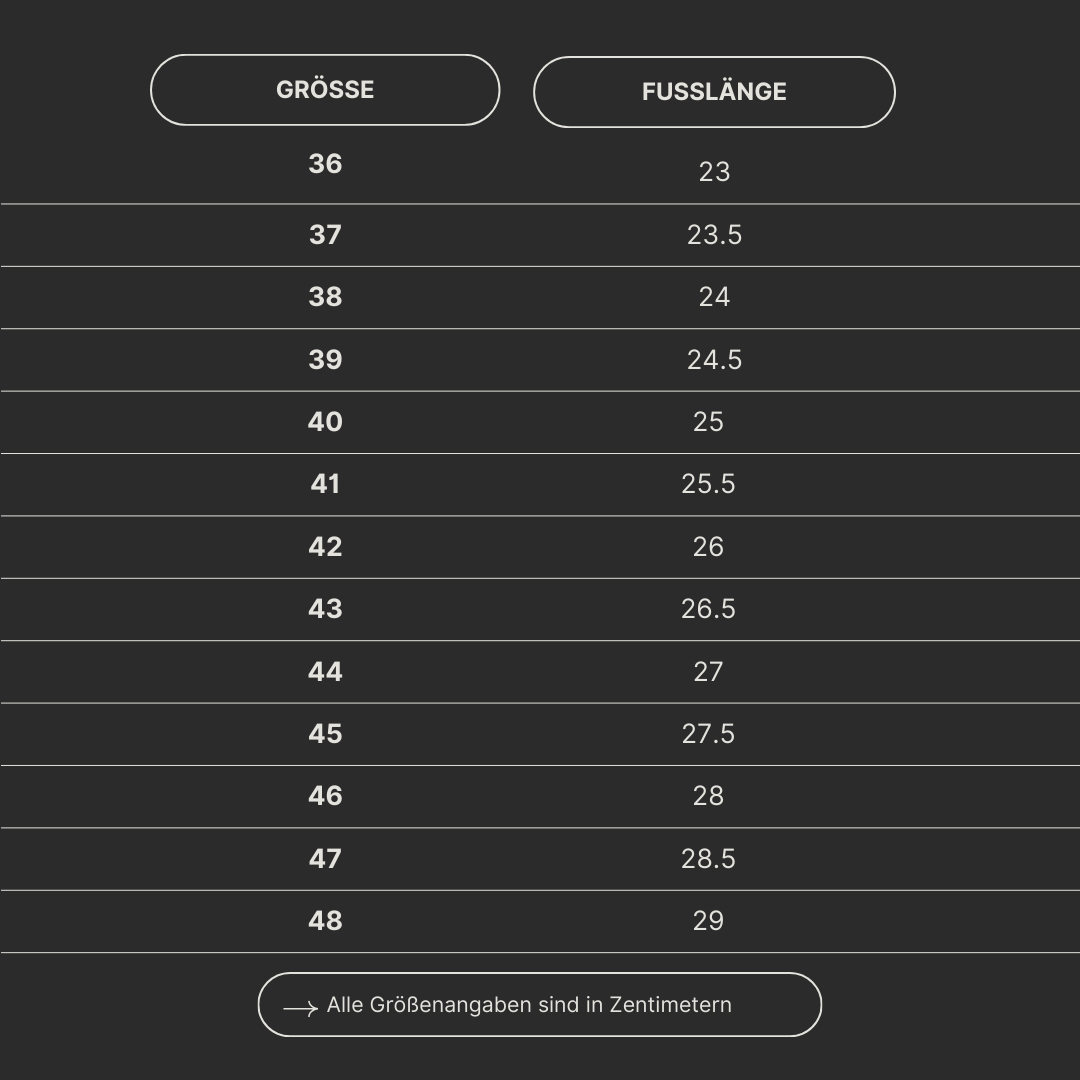Select the FUSSLÄNGE column header

click(x=714, y=92)
